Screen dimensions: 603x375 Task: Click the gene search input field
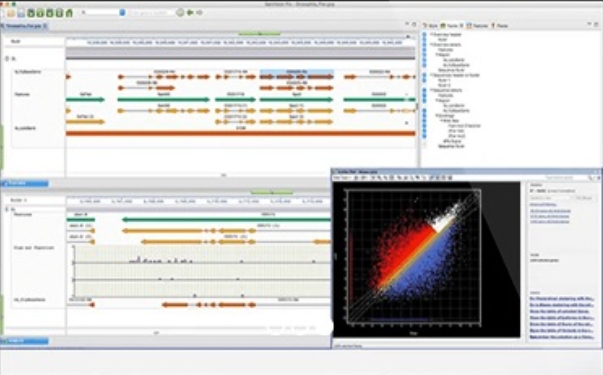click(152, 13)
